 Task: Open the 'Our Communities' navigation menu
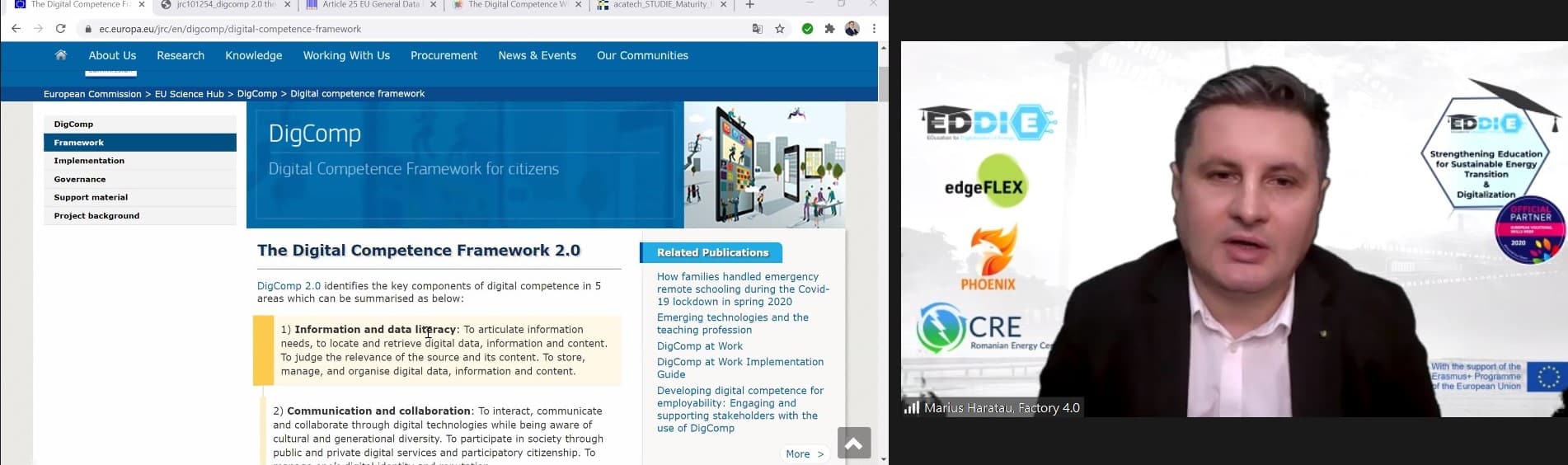tap(643, 55)
